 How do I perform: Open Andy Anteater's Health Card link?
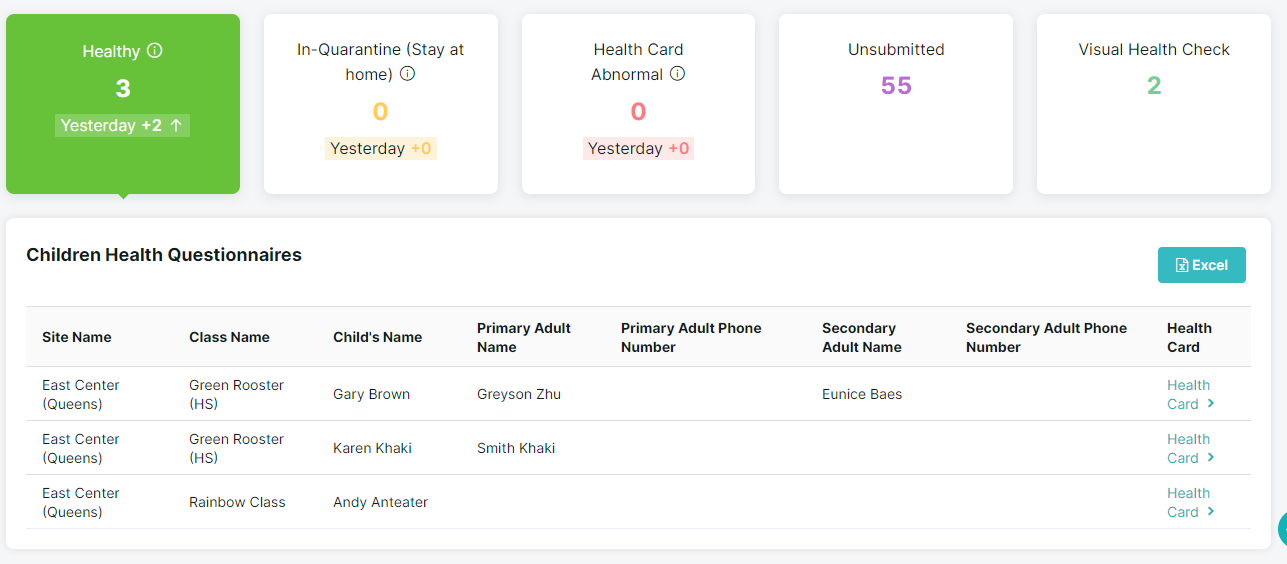(x=1190, y=503)
